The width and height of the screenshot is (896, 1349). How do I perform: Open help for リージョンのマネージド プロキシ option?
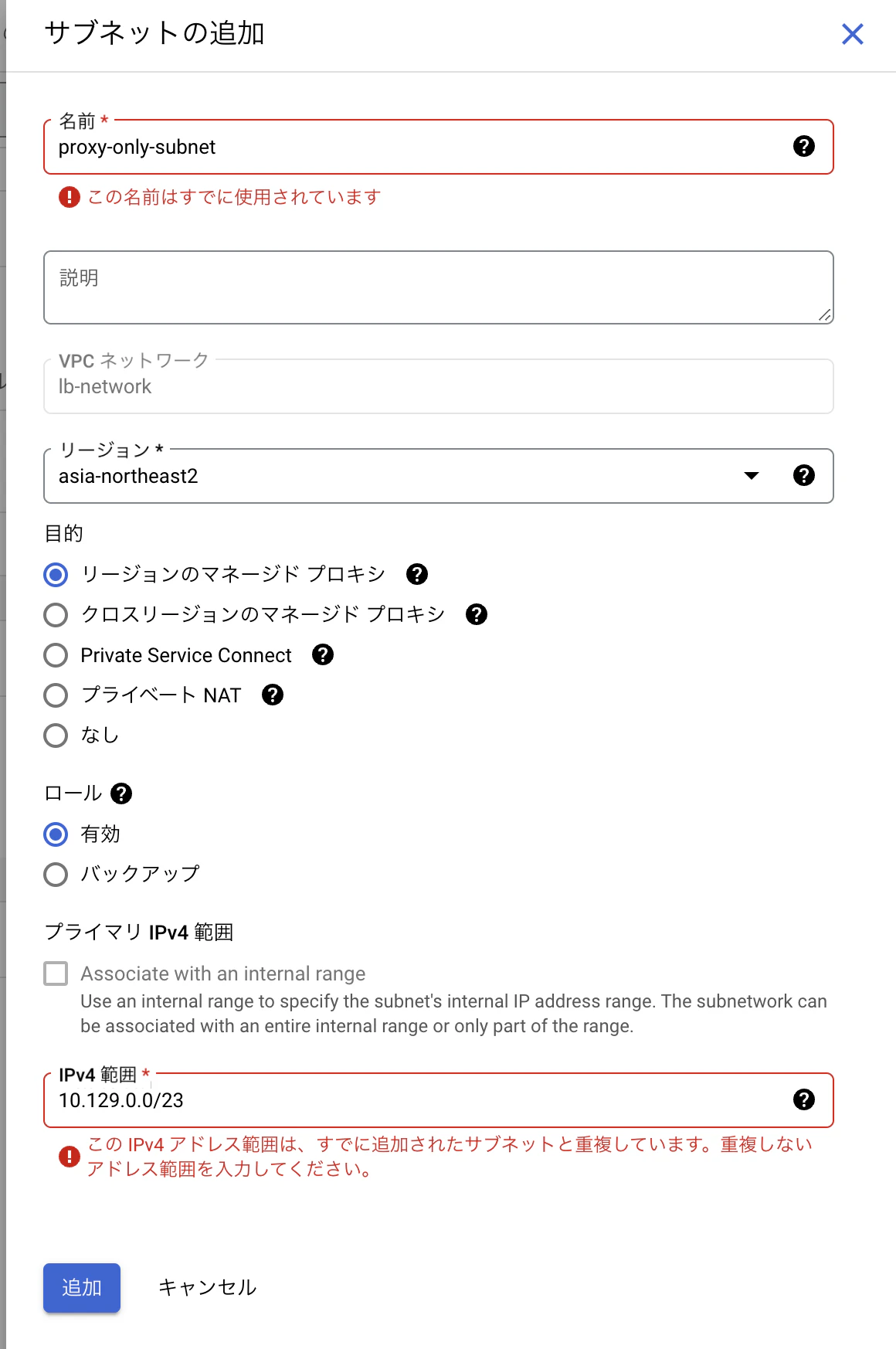417,574
